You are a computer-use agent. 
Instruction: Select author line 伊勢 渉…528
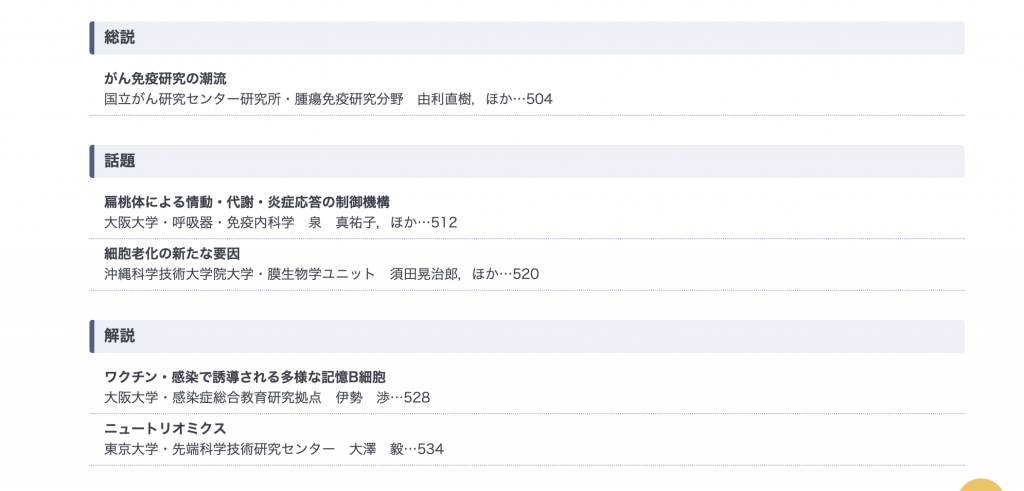click(x=383, y=398)
